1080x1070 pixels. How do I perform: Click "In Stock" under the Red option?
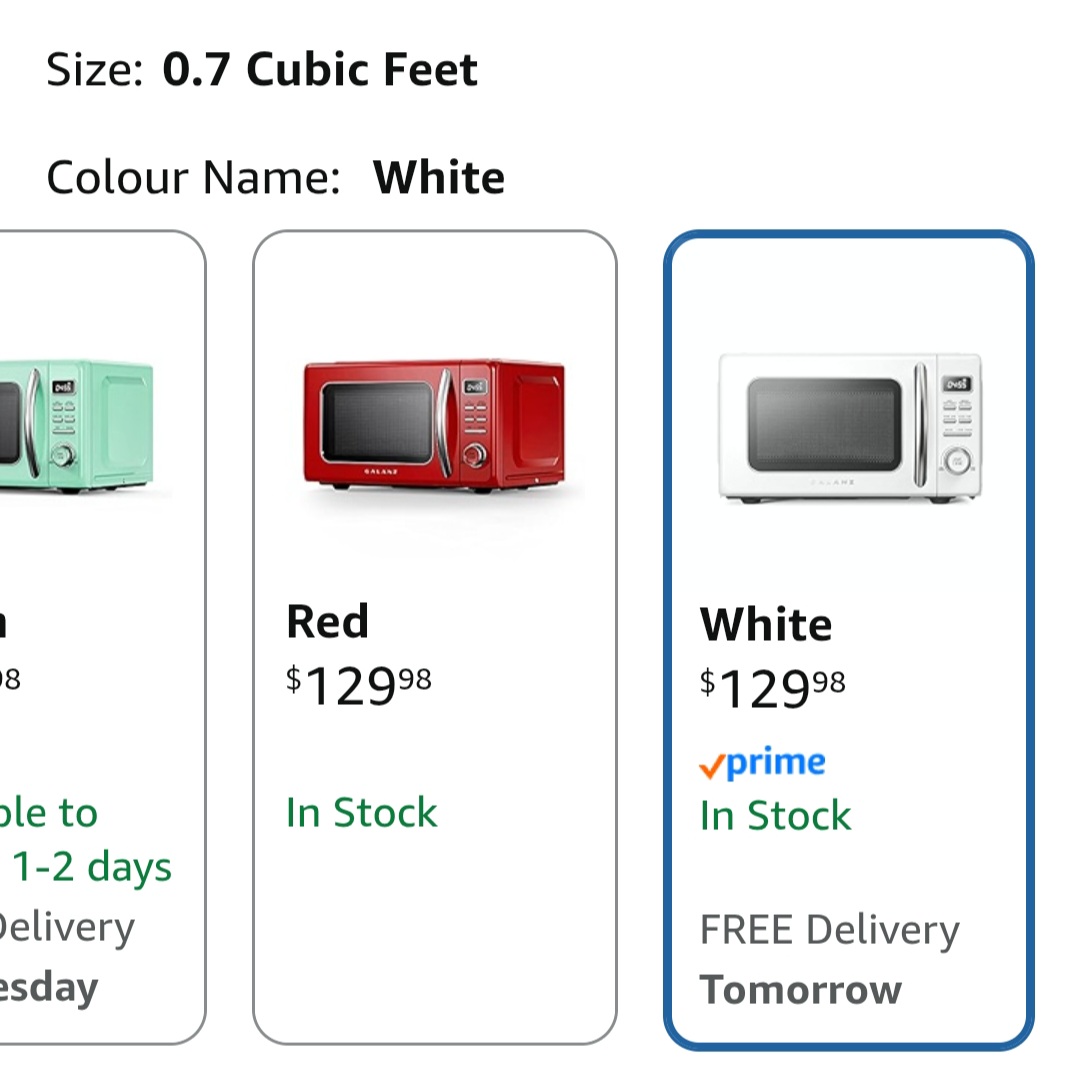pyautogui.click(x=361, y=813)
